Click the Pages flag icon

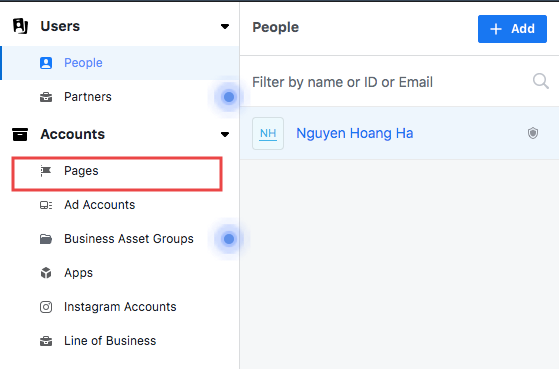pos(46,171)
